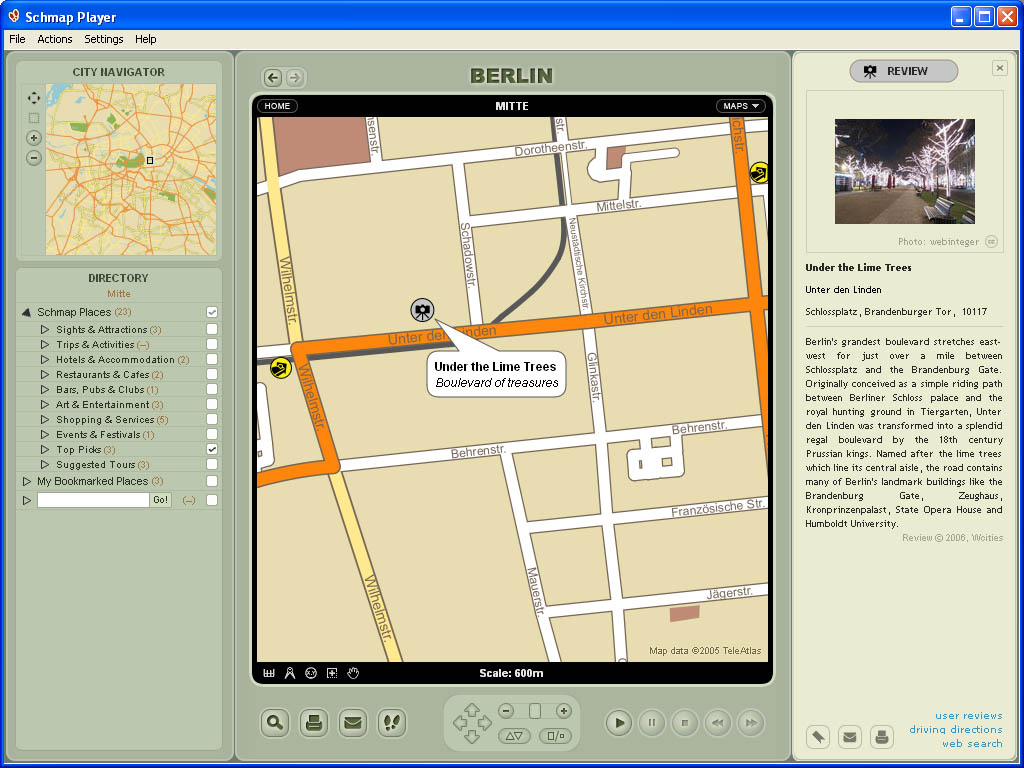Click the forward arrow above the map
Viewport: 1024px width, 768px height.
tap(295, 78)
